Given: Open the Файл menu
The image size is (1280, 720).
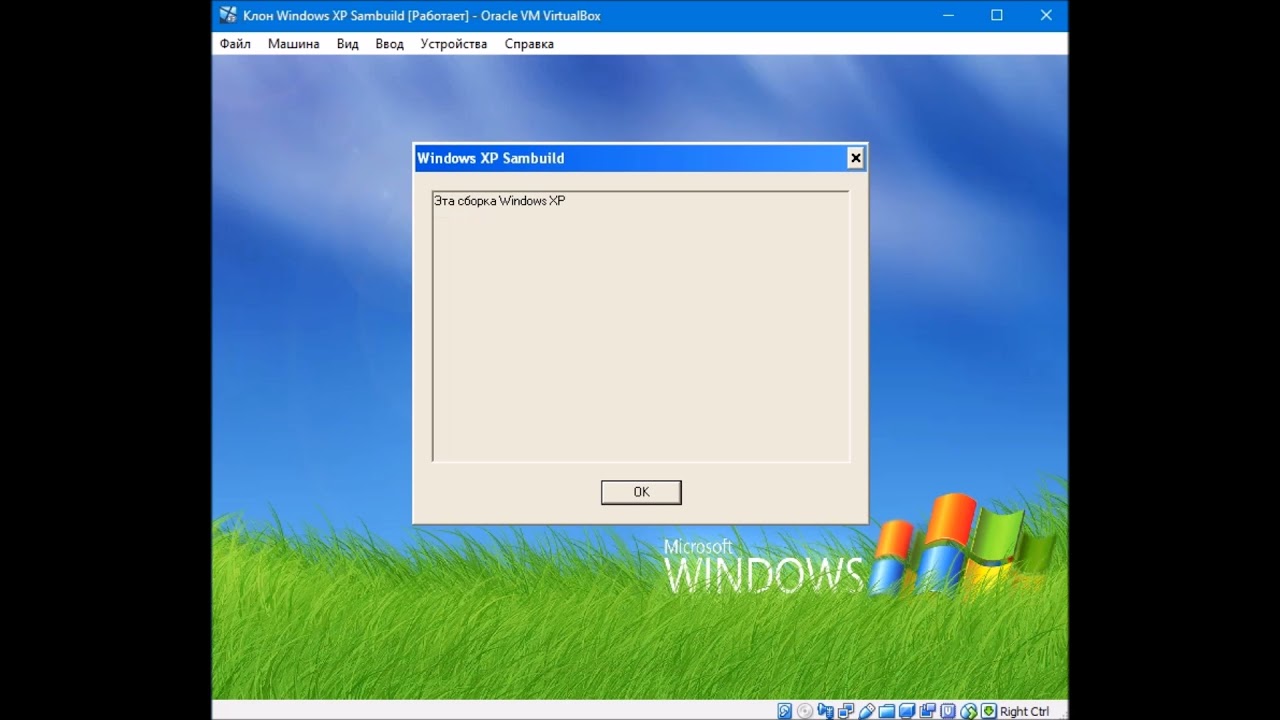Looking at the screenshot, I should point(235,44).
